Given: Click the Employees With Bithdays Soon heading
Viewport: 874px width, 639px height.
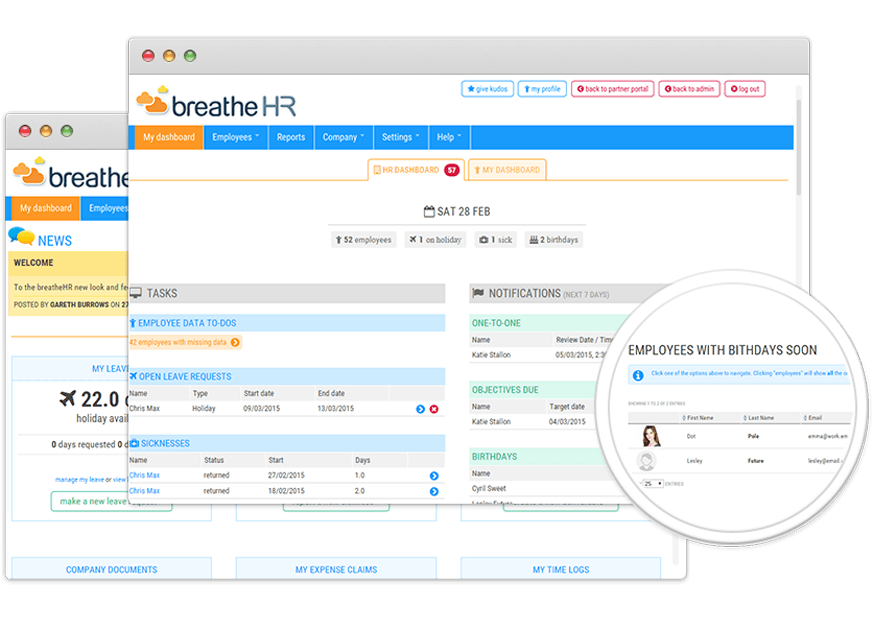Looking at the screenshot, I should pyautogui.click(x=722, y=350).
